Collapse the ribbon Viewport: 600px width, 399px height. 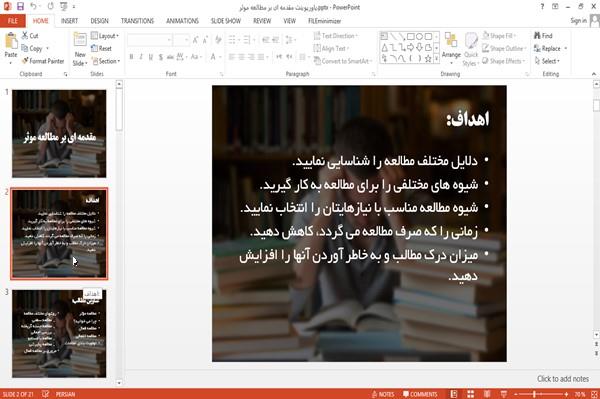[x=593, y=74]
